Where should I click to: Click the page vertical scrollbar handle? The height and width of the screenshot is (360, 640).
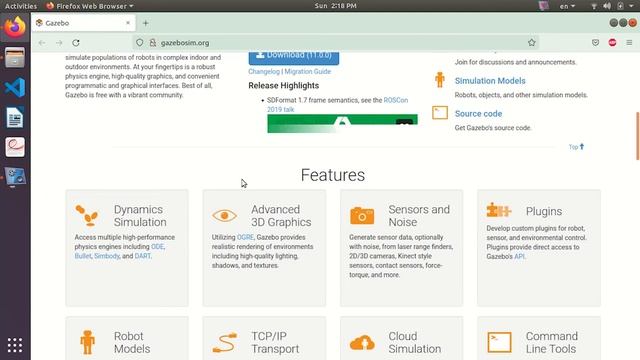point(638,136)
